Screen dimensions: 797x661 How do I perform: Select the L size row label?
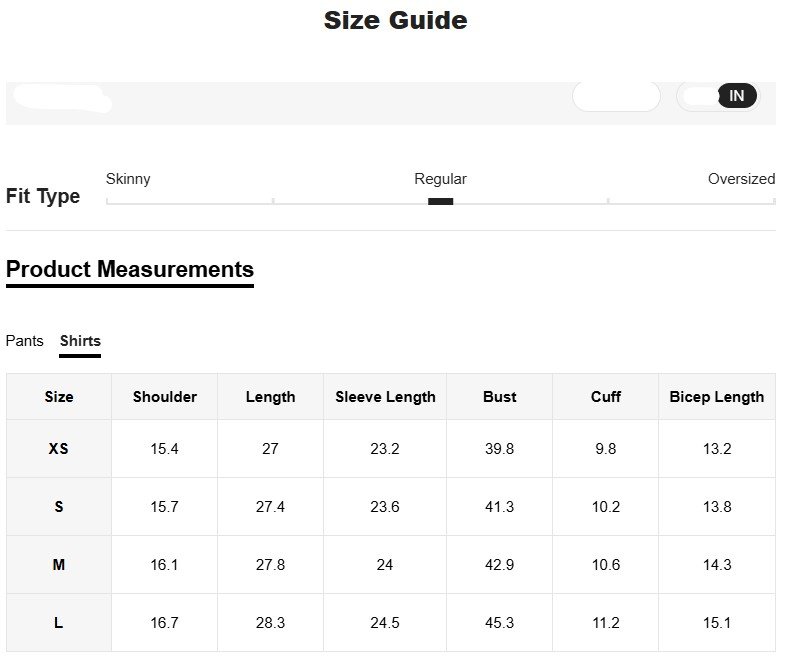pyautogui.click(x=59, y=623)
